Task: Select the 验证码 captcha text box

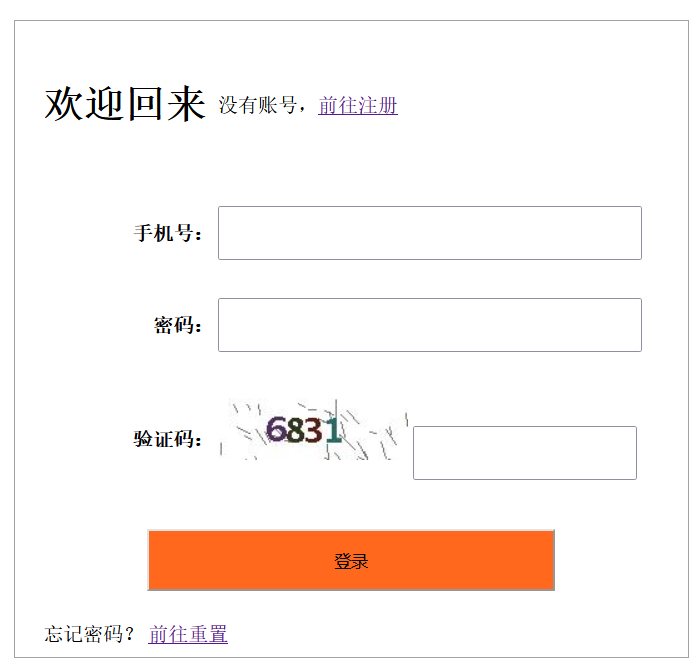Action: pos(524,453)
